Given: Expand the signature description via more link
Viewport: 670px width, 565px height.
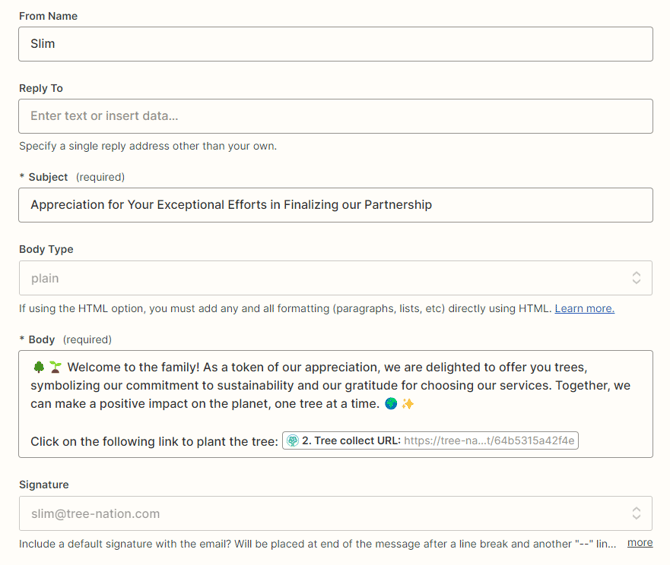Looking at the screenshot, I should click(640, 543).
